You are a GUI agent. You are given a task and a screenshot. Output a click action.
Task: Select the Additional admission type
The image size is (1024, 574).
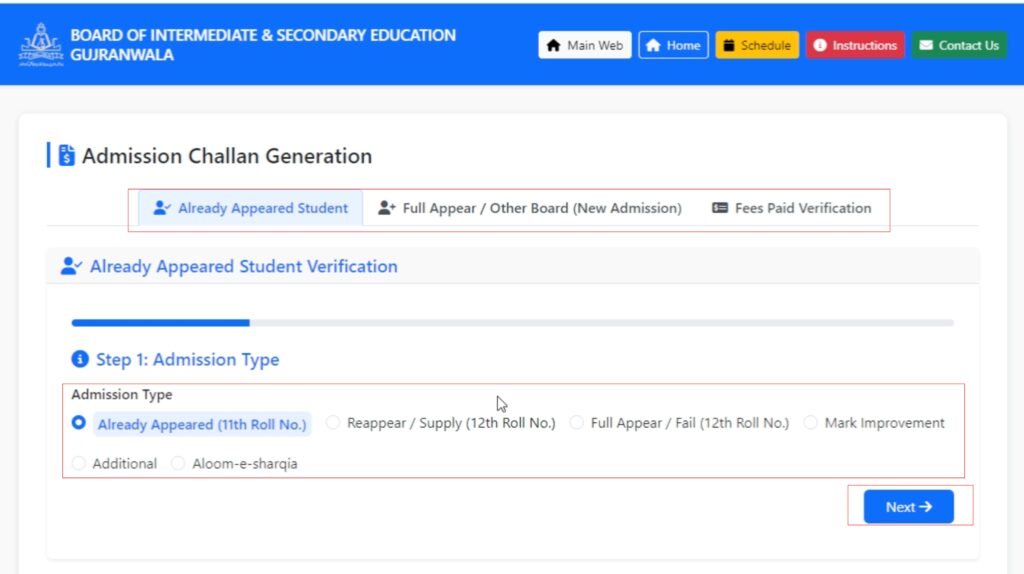pyautogui.click(x=79, y=464)
